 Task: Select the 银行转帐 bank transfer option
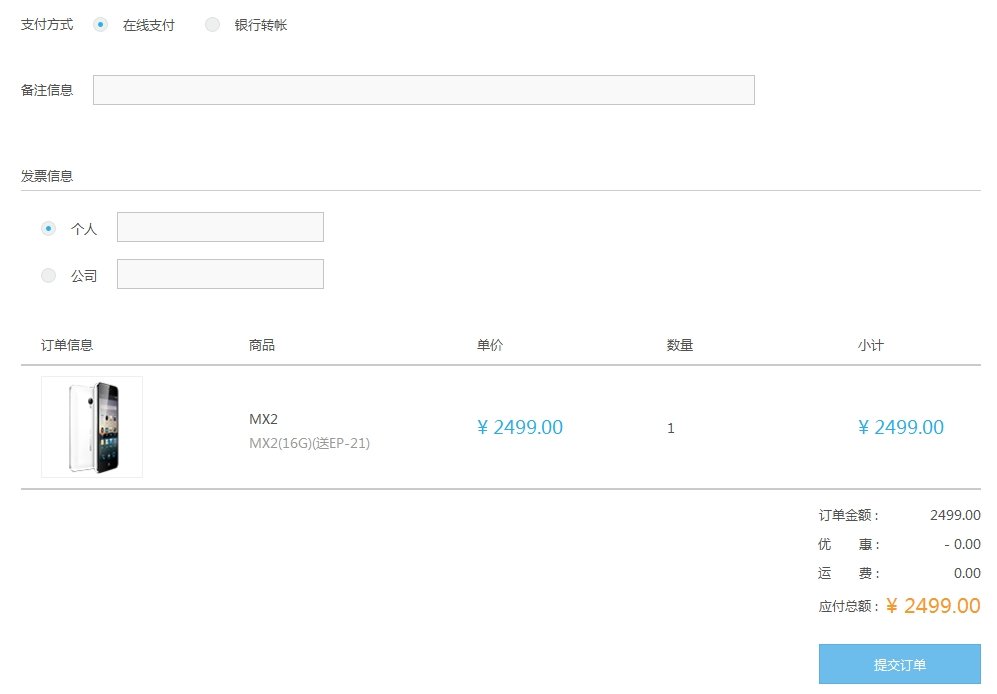[x=213, y=25]
